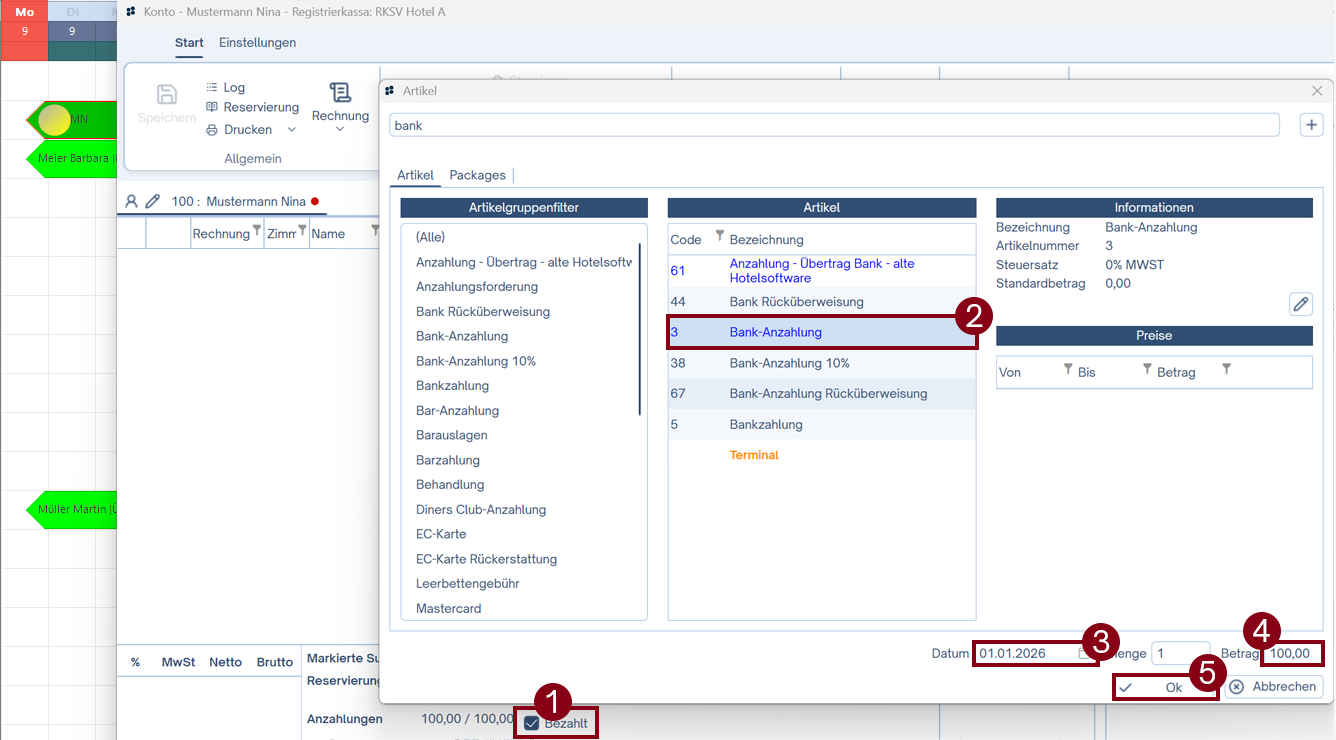Click the Rechnung scroll icon
Screen dimensions: 1336x740
click(340, 93)
